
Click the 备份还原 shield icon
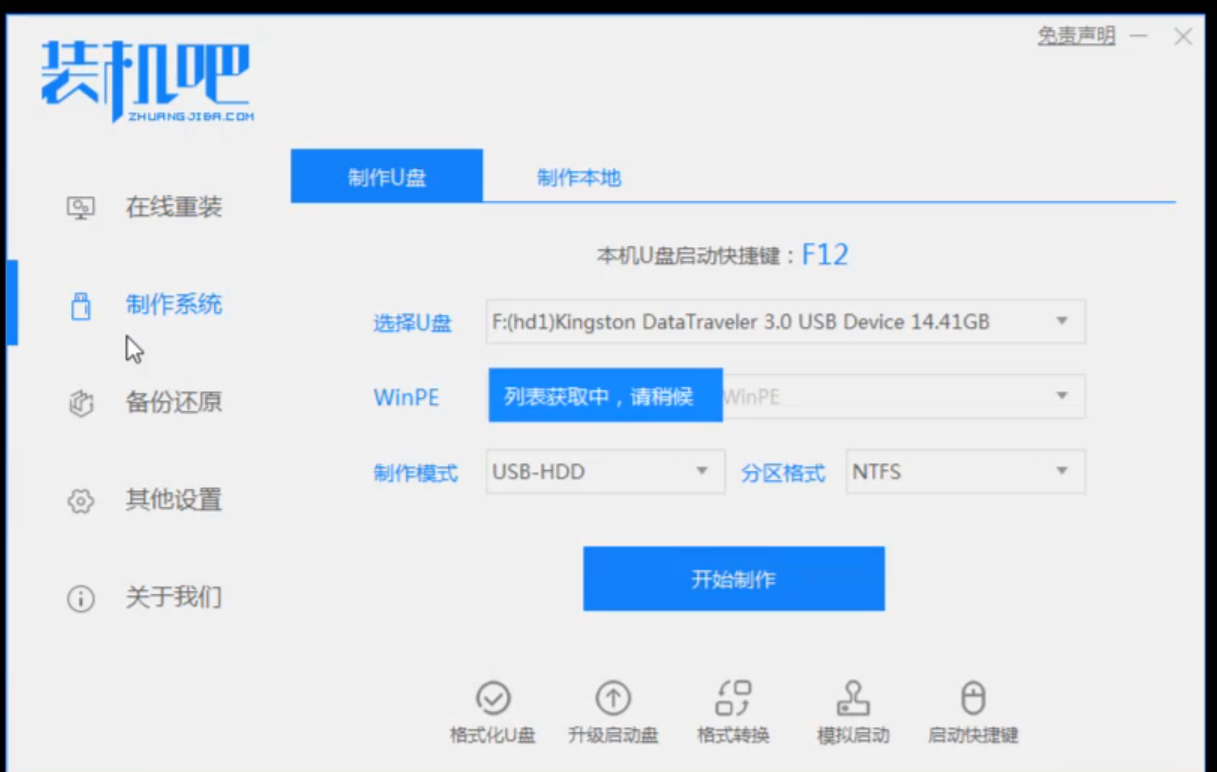click(80, 403)
